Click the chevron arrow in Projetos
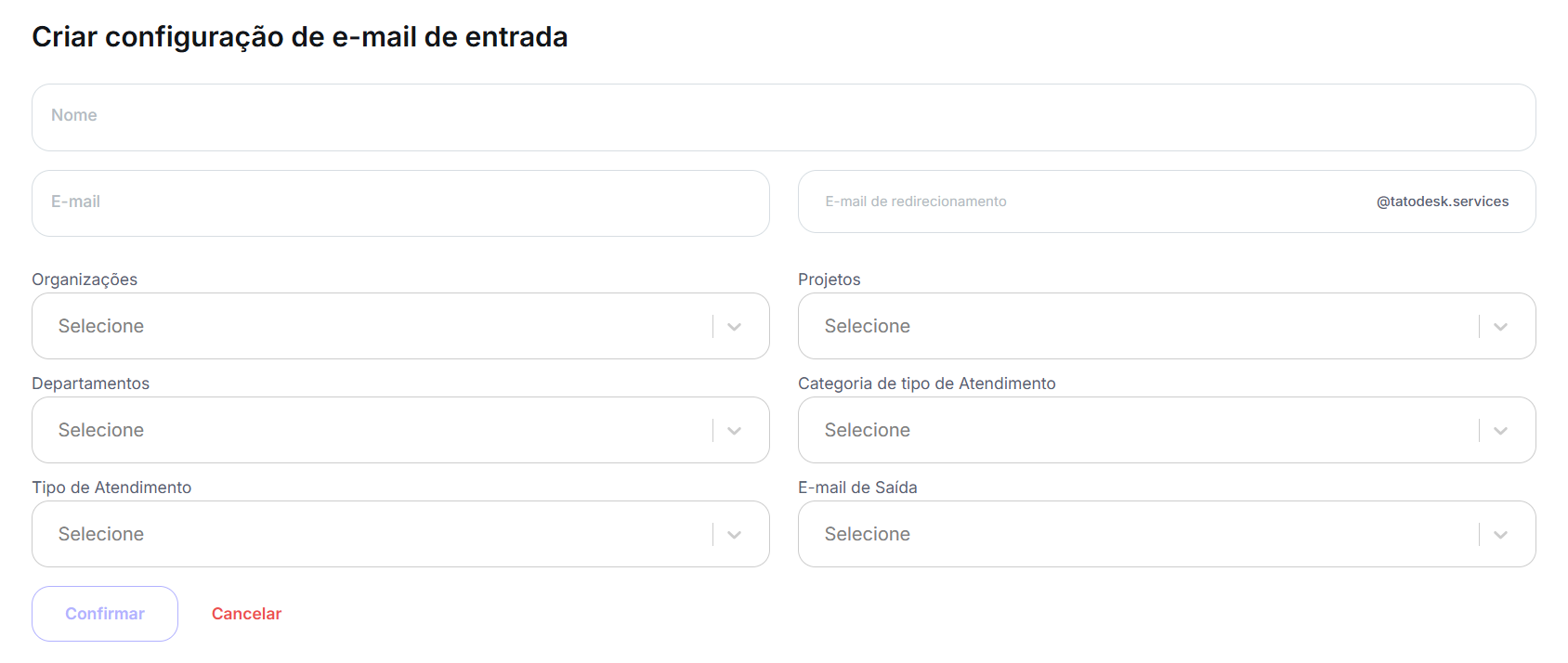The width and height of the screenshot is (1568, 663). pyautogui.click(x=1500, y=327)
